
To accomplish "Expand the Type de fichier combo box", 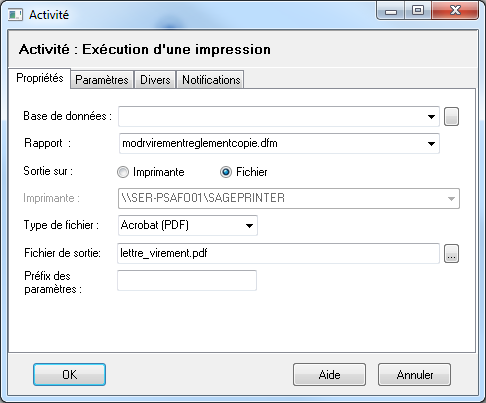I will 249,226.
